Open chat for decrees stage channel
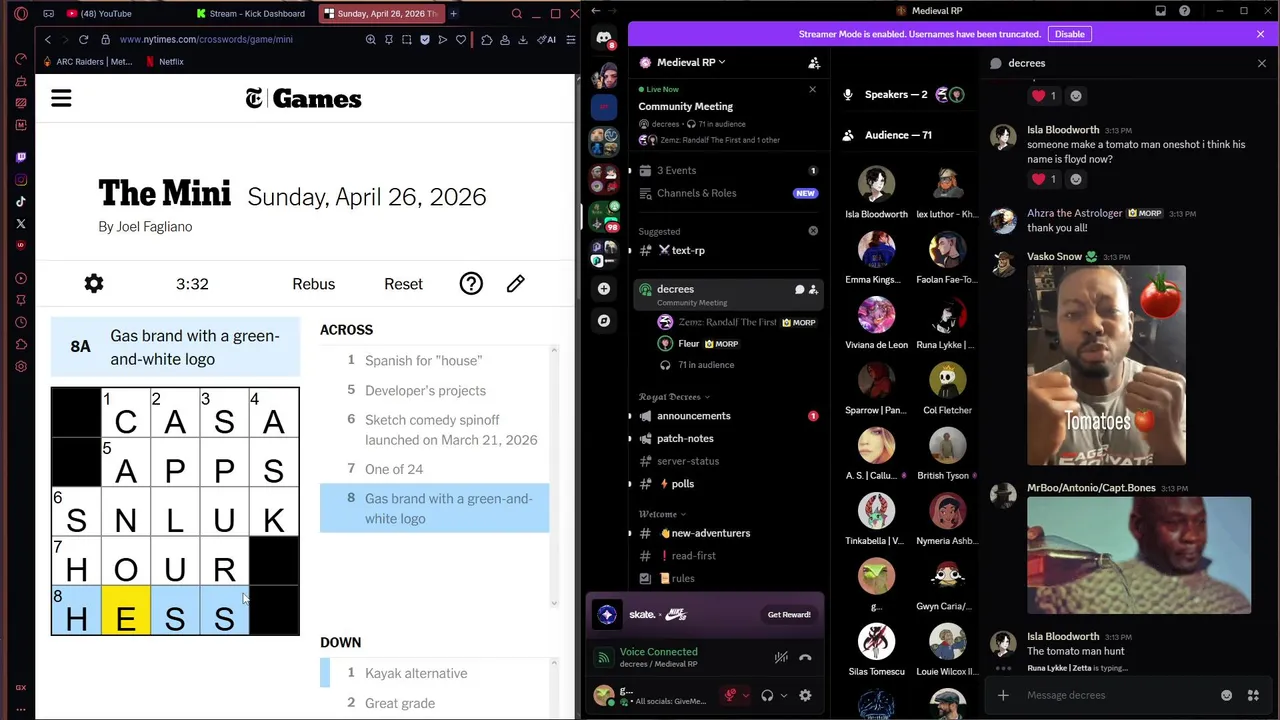Viewport: 1280px width, 720px height. pyautogui.click(x=799, y=290)
